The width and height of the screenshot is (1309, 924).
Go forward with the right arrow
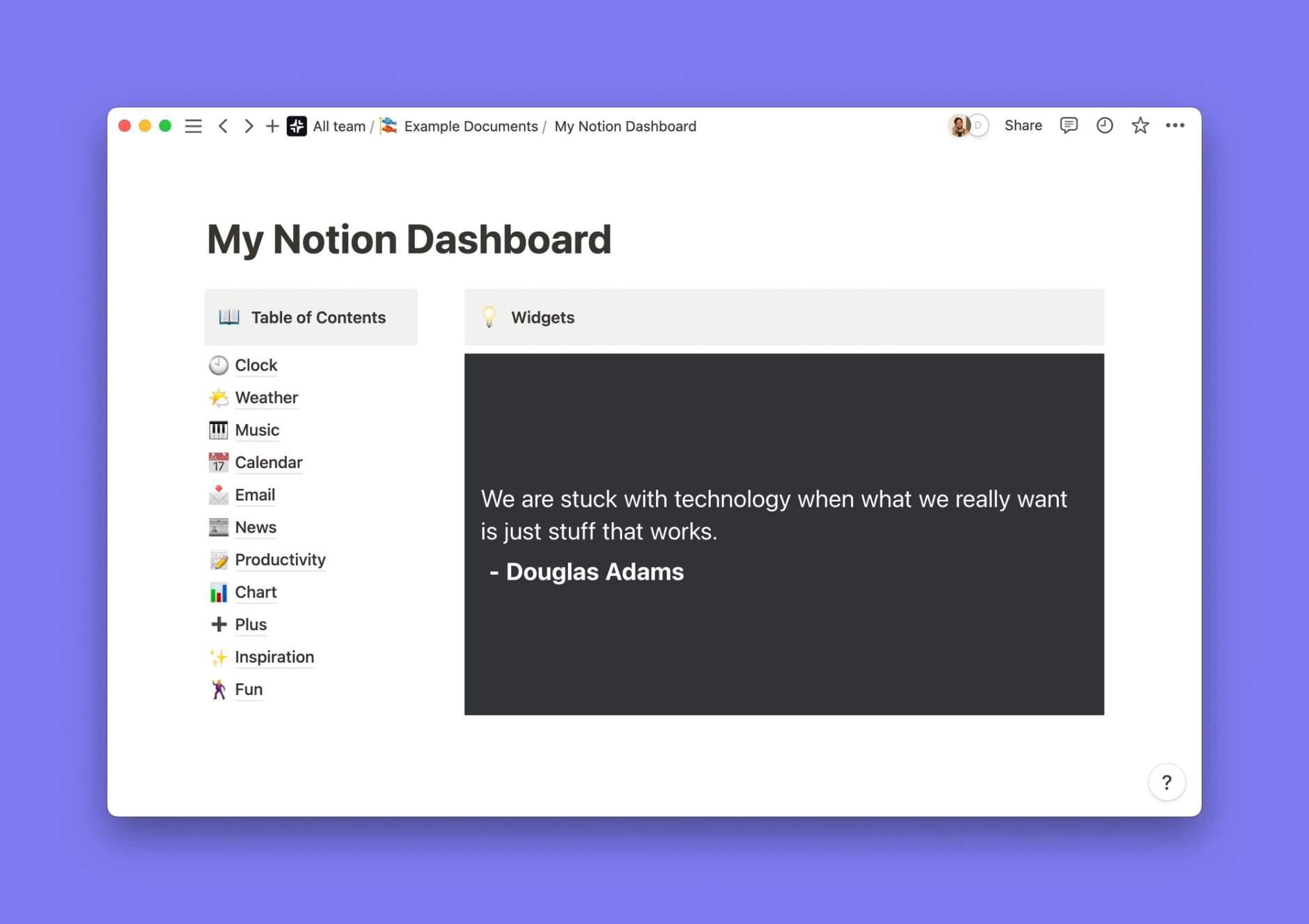coord(249,126)
